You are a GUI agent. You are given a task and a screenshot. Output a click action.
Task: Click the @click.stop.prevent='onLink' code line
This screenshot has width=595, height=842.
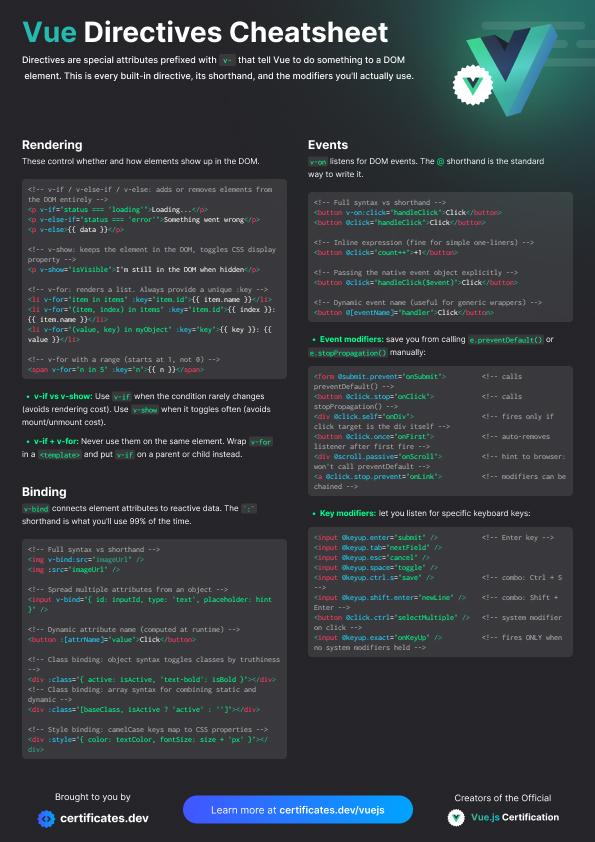(378, 476)
